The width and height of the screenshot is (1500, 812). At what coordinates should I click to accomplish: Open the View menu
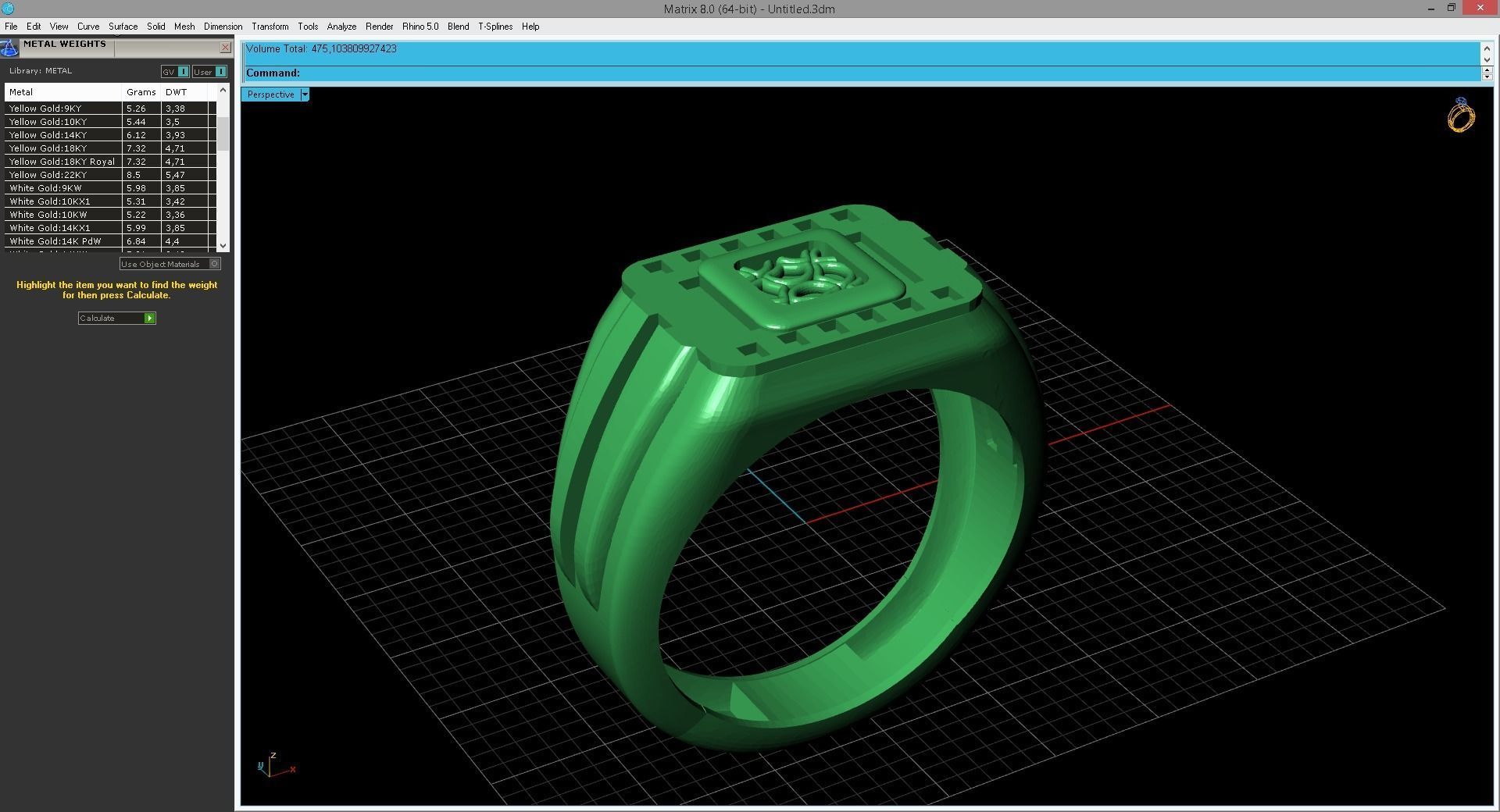point(59,27)
